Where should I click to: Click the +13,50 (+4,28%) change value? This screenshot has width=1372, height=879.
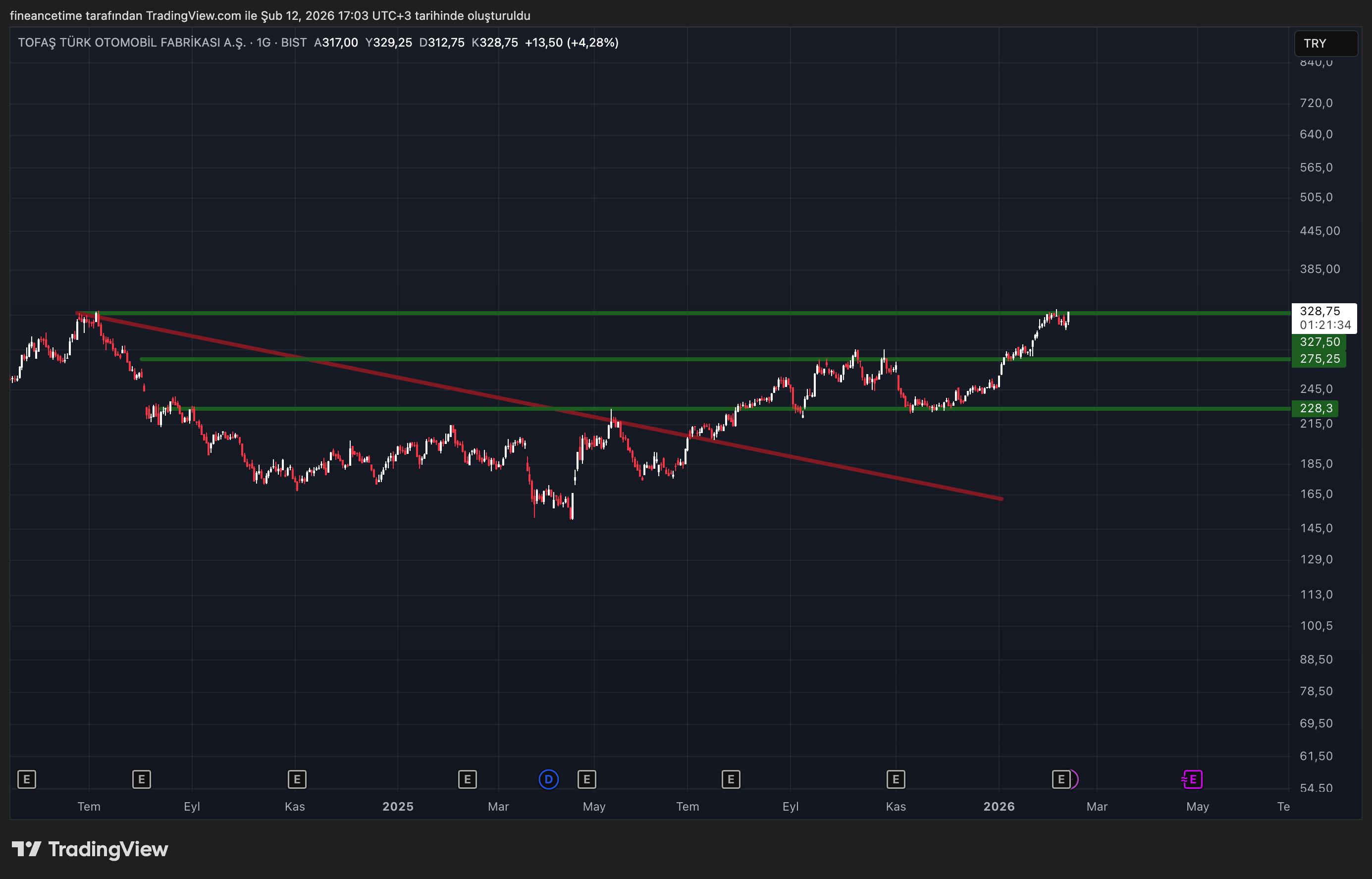pos(571,43)
